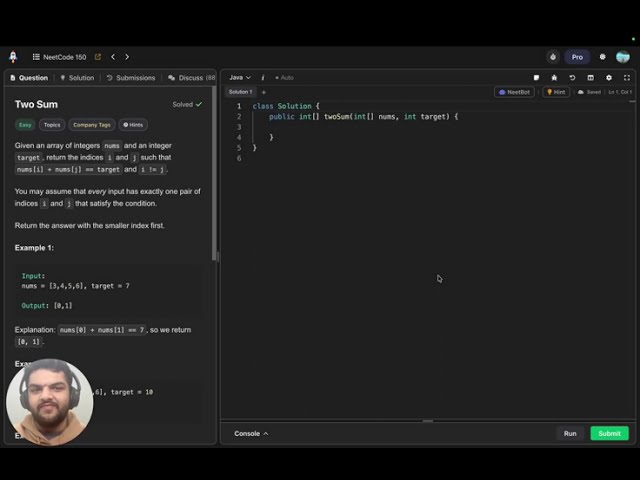The width and height of the screenshot is (640, 480).
Task: Open editor settings gear icon
Action: click(x=608, y=77)
